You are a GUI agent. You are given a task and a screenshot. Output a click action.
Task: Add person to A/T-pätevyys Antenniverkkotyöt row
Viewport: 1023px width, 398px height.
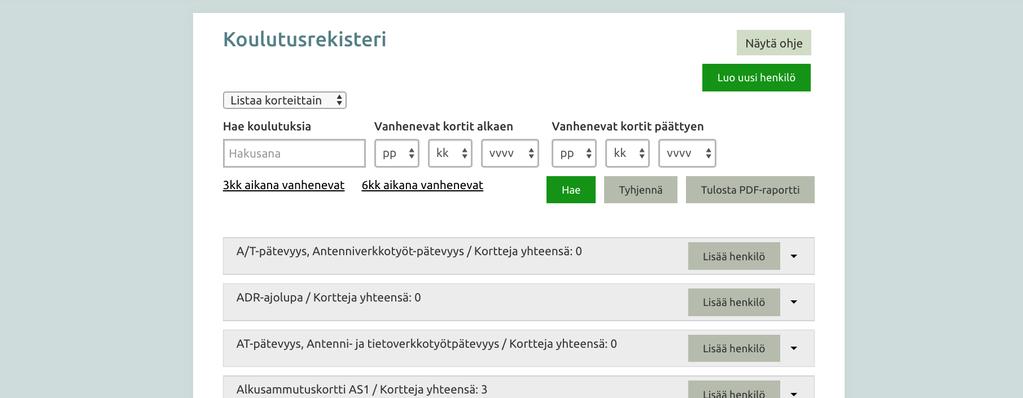pos(734,256)
